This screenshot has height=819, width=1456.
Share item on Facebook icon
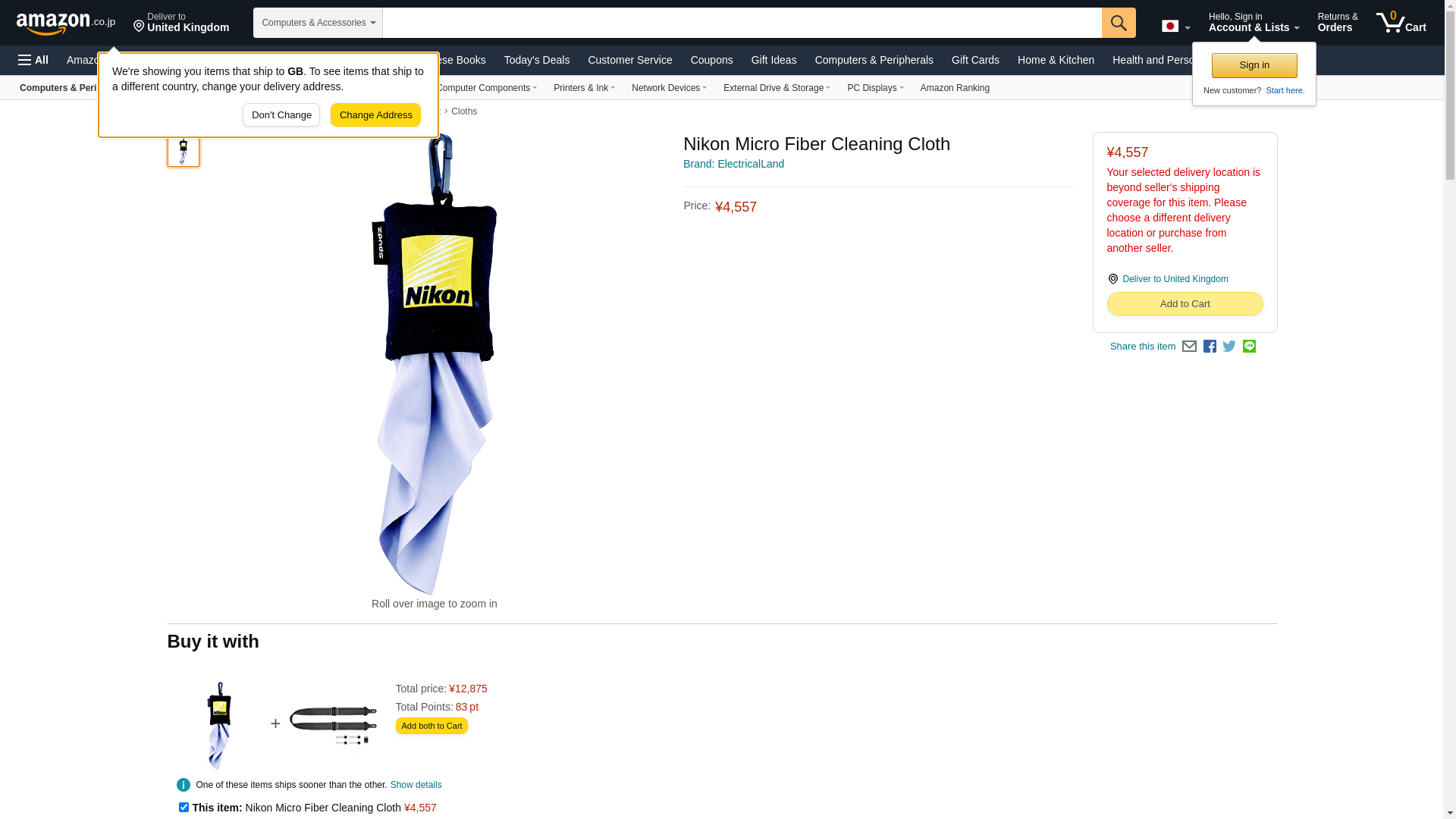click(1210, 347)
